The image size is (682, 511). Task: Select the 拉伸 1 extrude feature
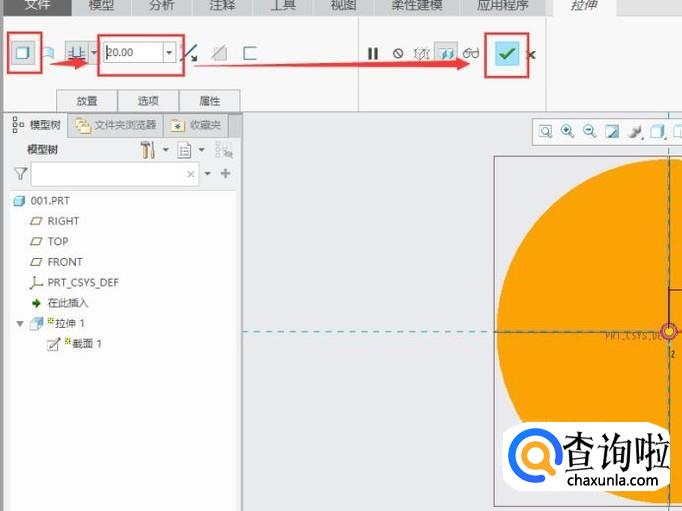[57, 323]
